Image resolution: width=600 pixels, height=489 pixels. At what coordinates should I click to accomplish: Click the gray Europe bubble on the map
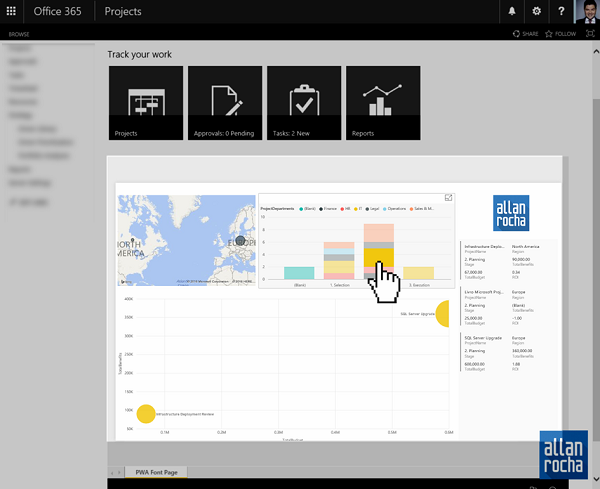coord(240,241)
